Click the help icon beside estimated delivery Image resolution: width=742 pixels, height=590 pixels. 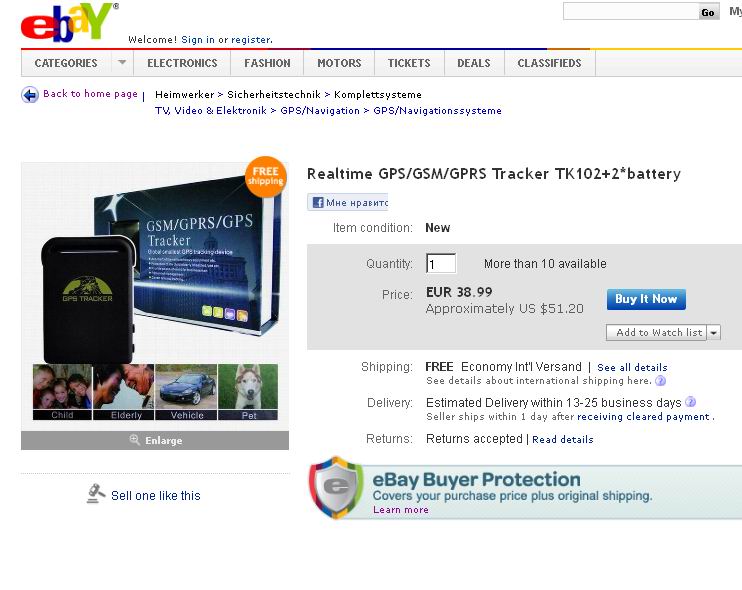pos(690,402)
